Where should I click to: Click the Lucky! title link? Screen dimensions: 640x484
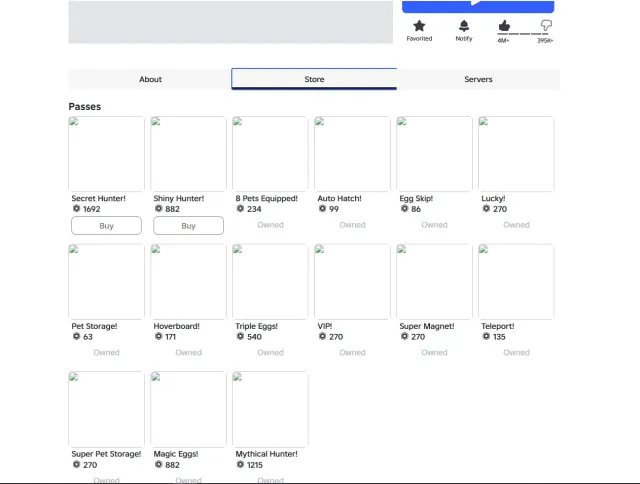tap(493, 198)
